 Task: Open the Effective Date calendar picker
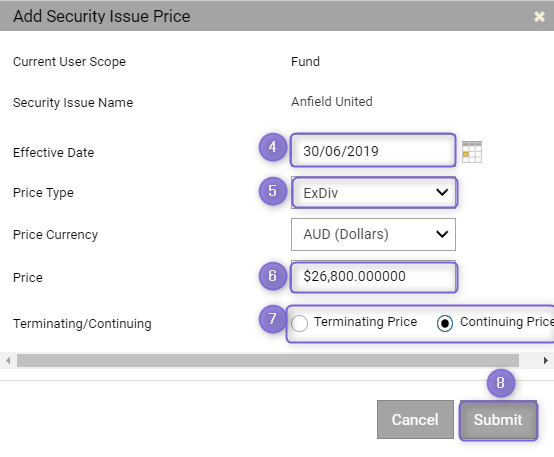tap(472, 152)
